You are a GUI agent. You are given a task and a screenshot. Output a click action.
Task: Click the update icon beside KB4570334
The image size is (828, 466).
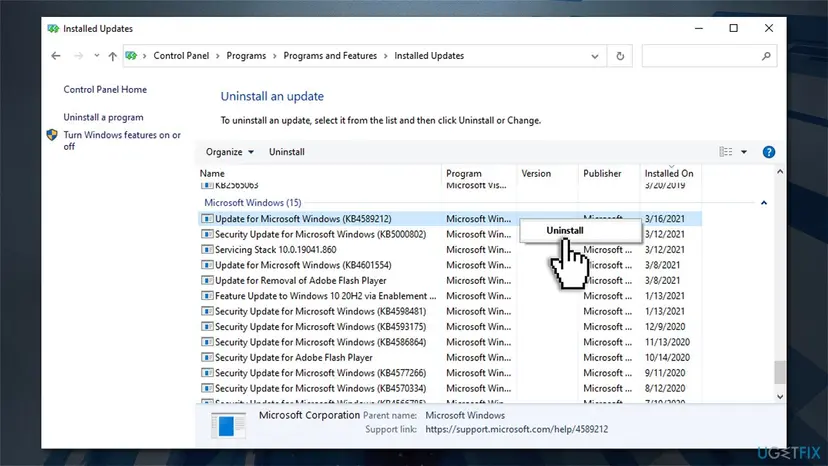pyautogui.click(x=207, y=388)
